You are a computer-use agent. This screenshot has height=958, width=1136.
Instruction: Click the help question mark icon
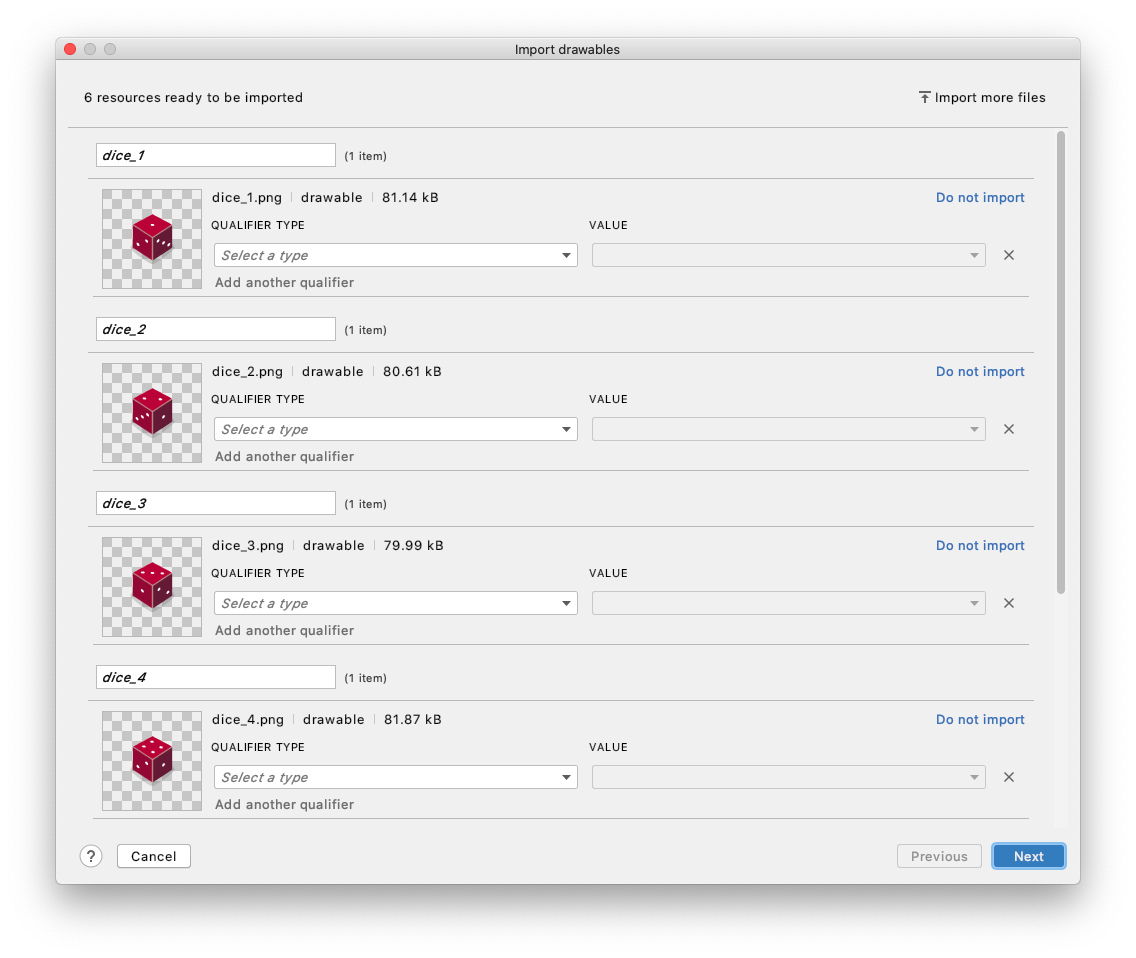point(91,856)
